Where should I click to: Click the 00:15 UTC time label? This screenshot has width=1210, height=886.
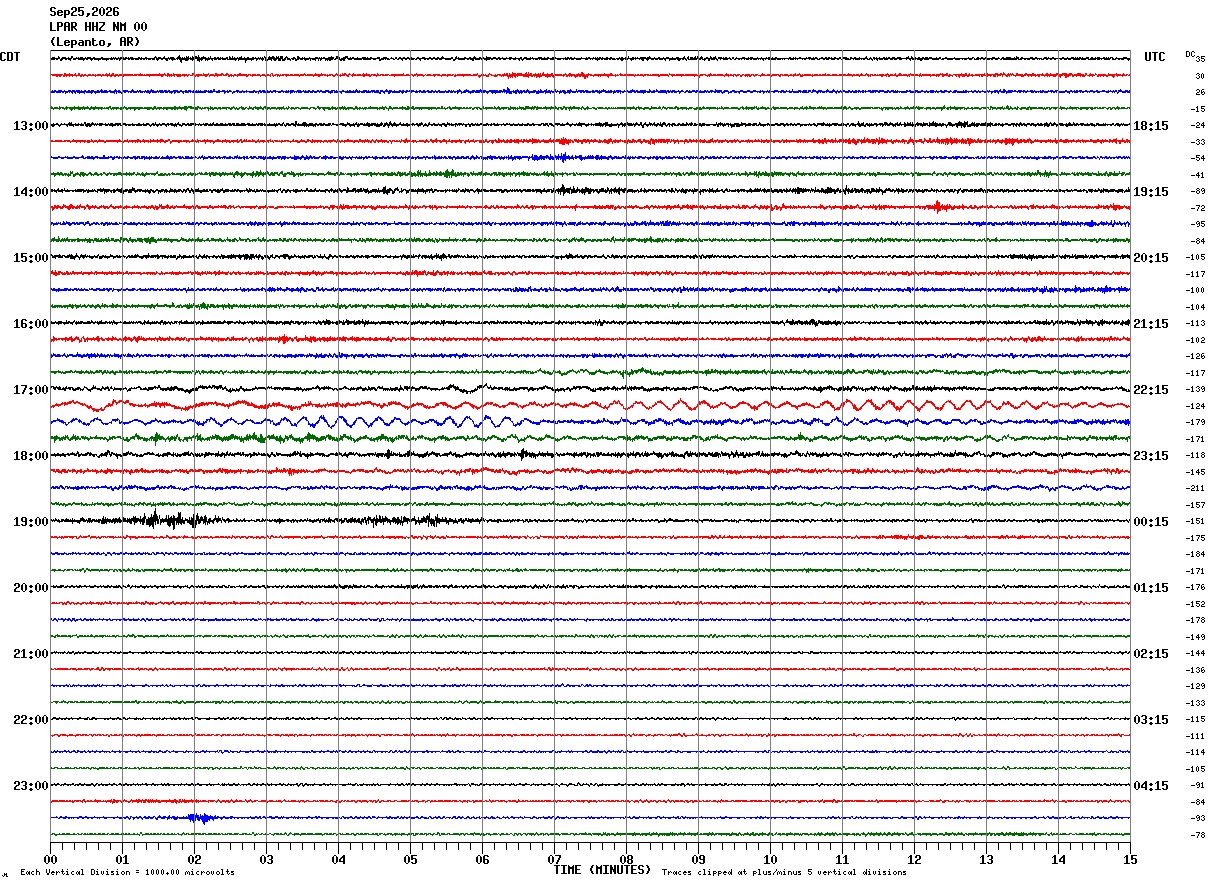(1150, 522)
